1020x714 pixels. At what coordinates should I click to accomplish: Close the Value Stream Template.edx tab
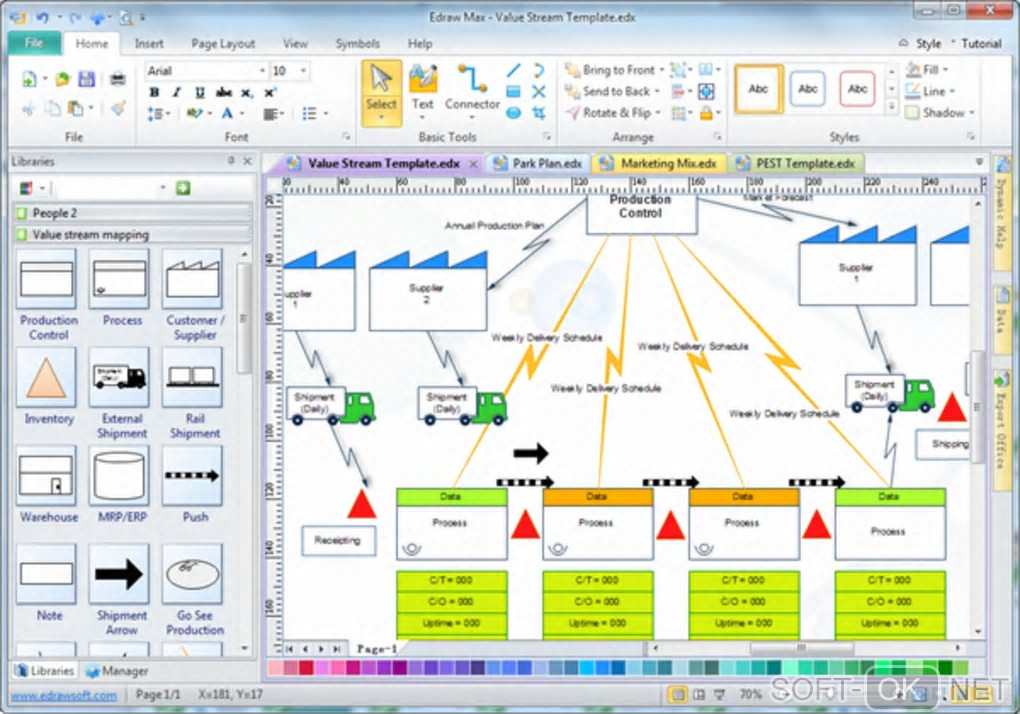[473, 164]
